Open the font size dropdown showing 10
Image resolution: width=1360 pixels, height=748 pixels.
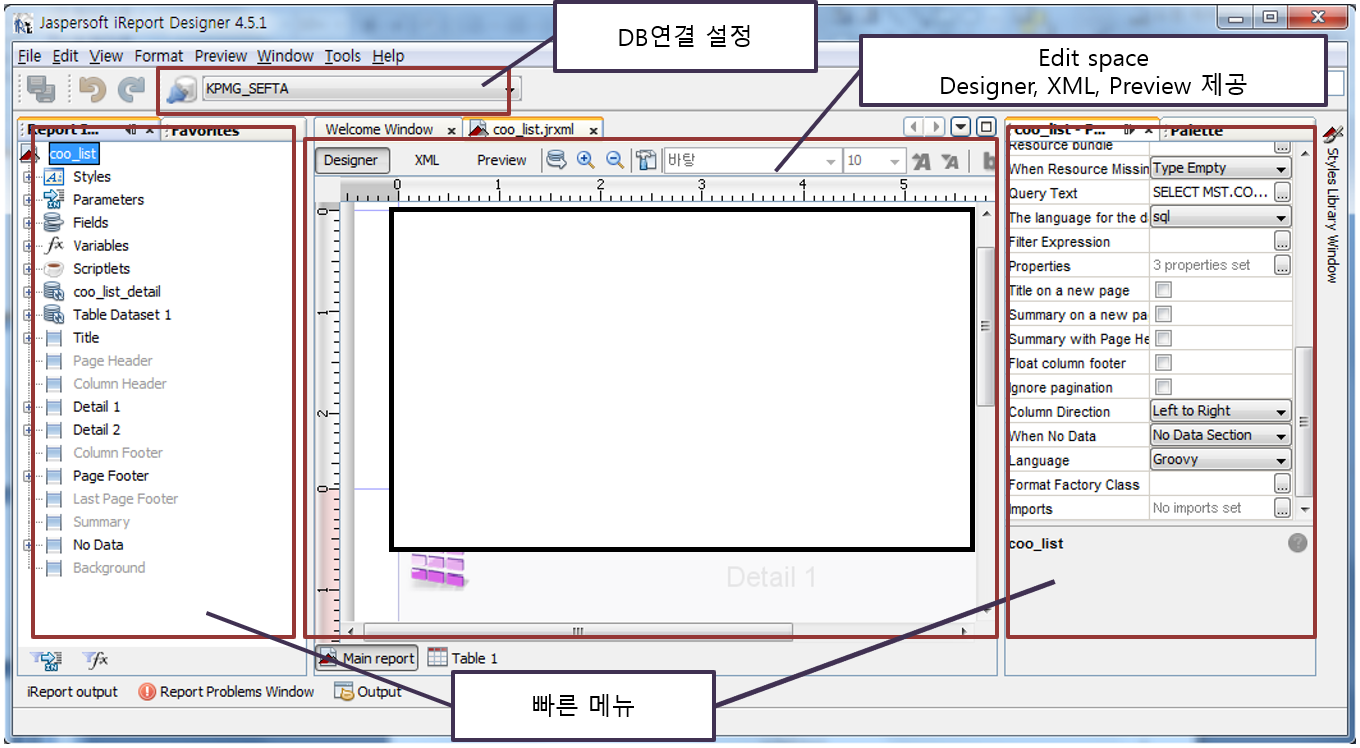875,161
